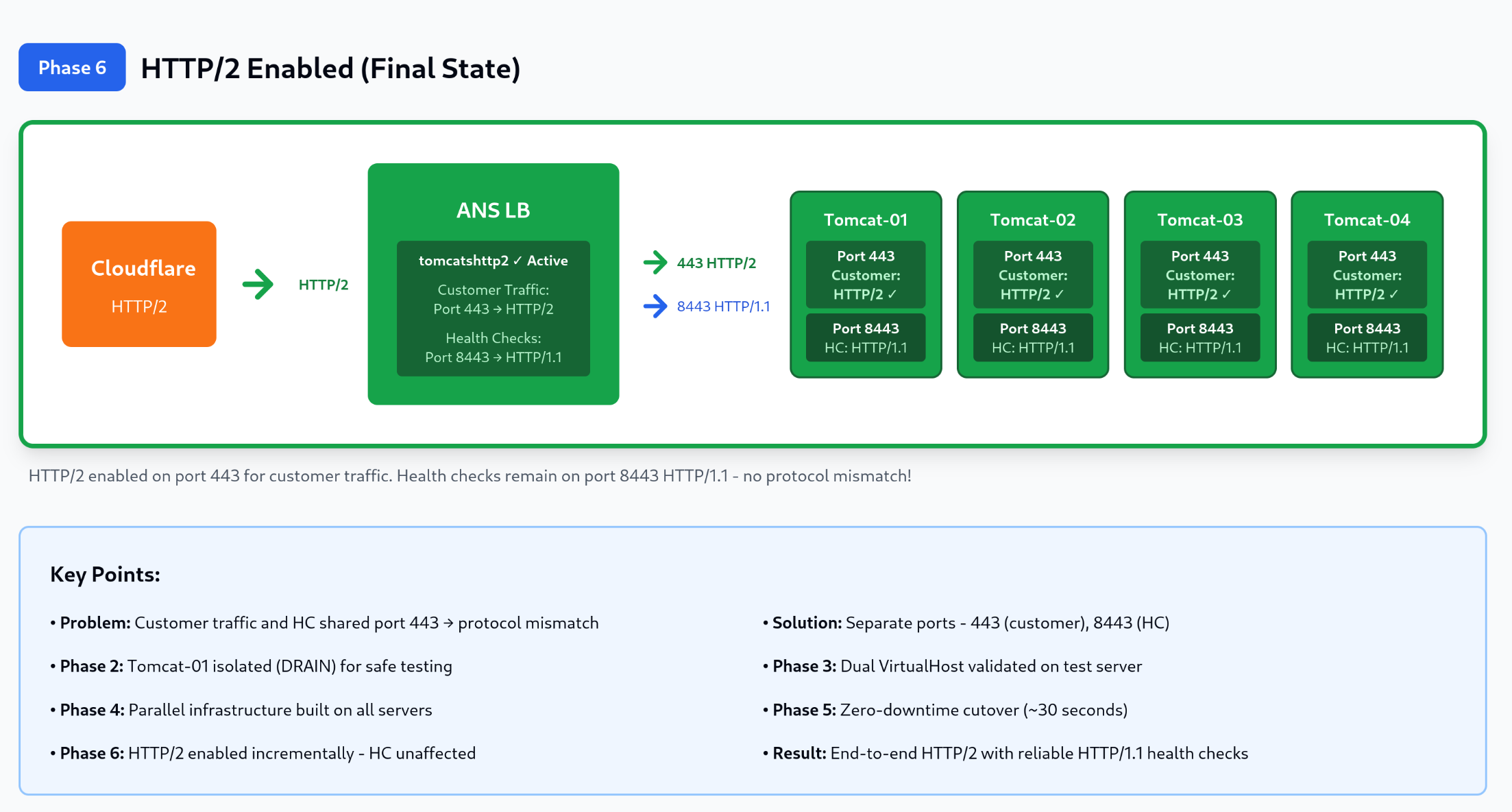This screenshot has width=1512, height=812.
Task: Click the HTTP/2 label beside Cloudflare arrow
Action: [x=324, y=285]
